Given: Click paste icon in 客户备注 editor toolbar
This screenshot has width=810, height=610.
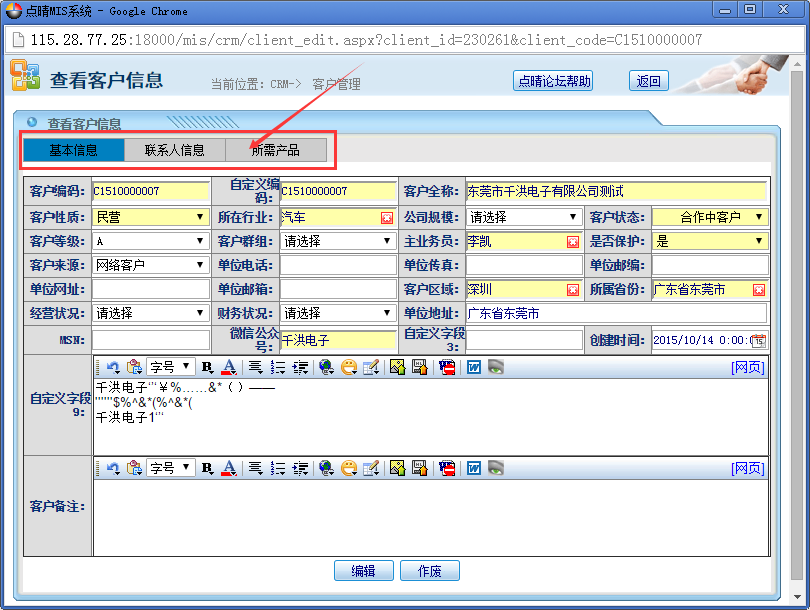Looking at the screenshot, I should pyautogui.click(x=133, y=468).
